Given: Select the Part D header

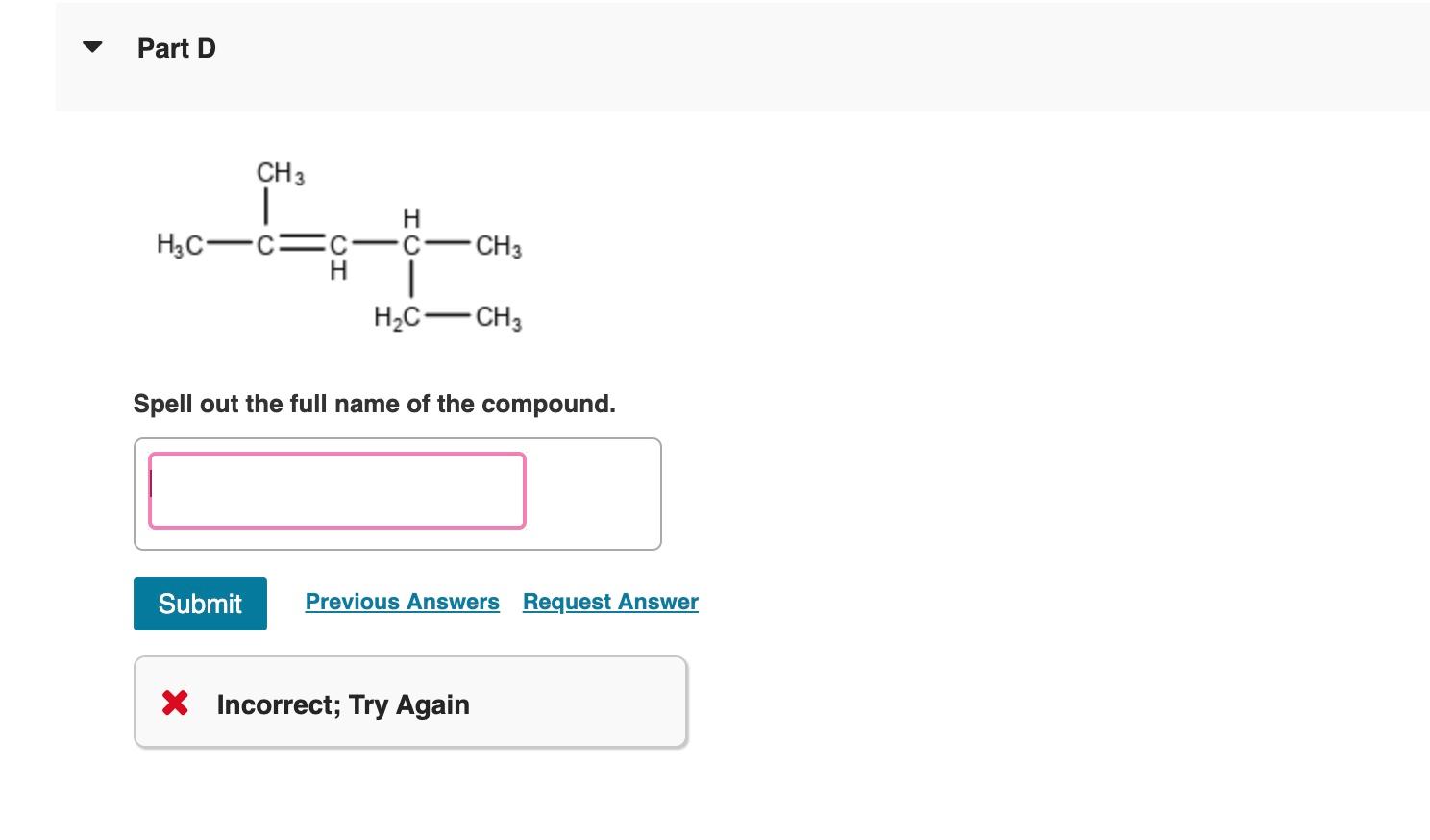Looking at the screenshot, I should (176, 47).
